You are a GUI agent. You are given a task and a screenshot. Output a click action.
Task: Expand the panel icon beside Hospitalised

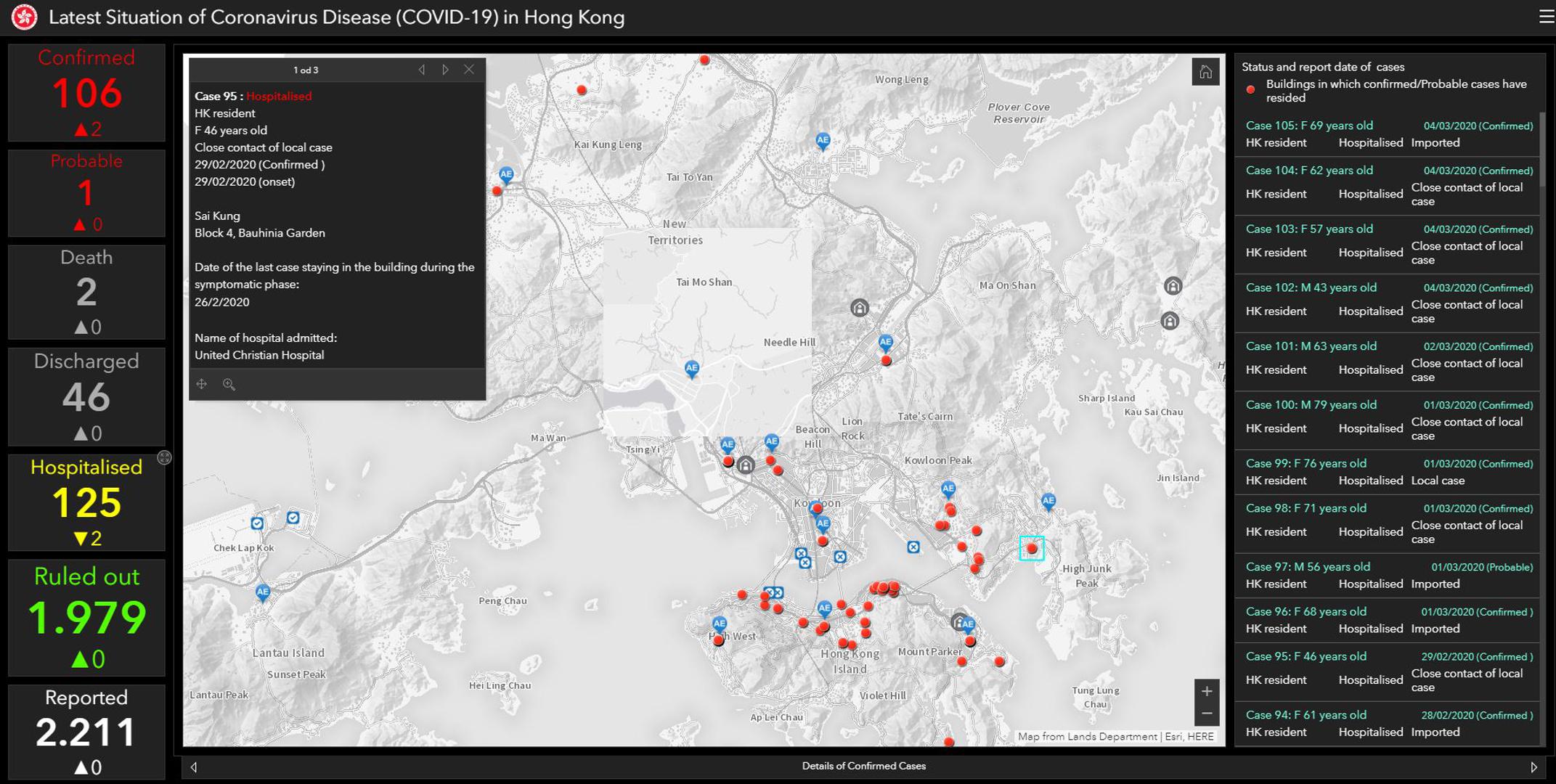pos(165,457)
